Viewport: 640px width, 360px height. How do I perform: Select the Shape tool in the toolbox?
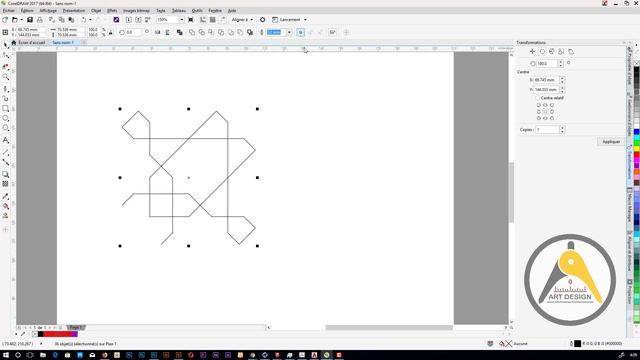point(6,55)
